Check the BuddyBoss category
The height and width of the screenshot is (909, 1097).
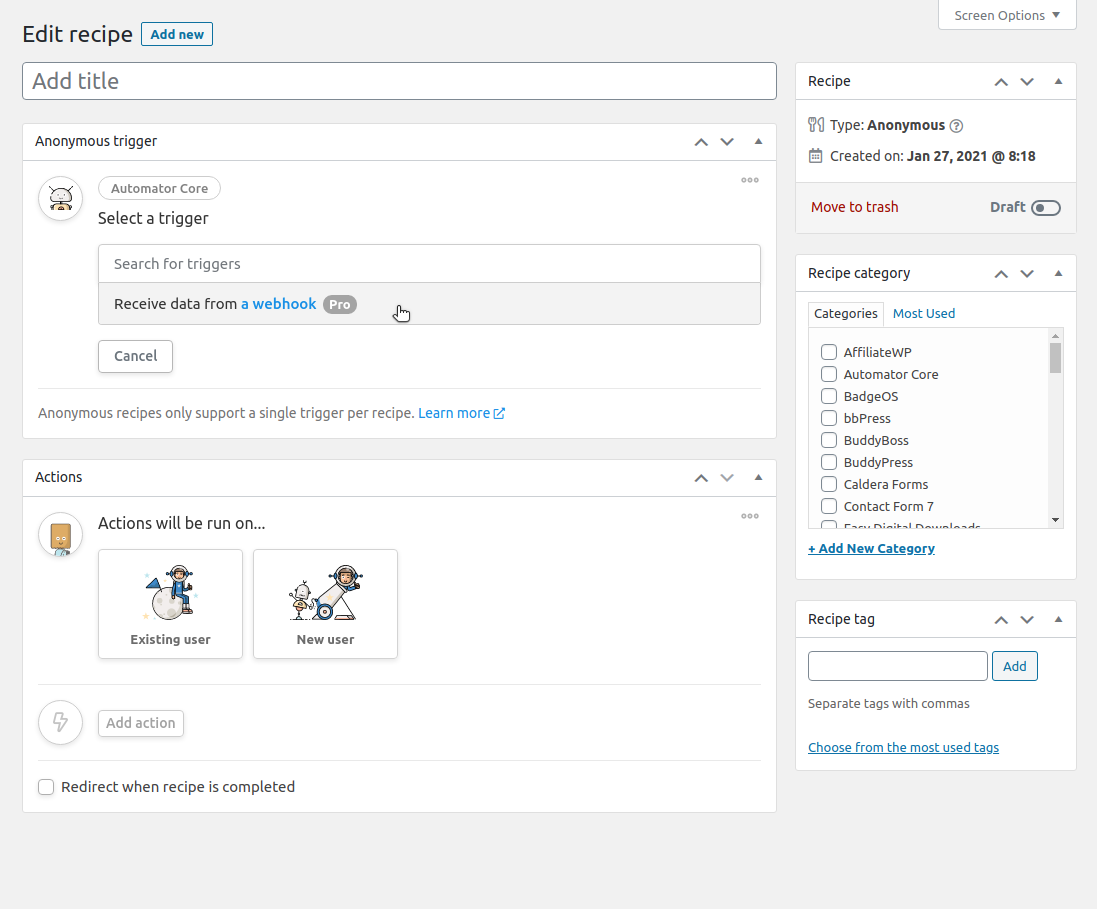pyautogui.click(x=828, y=440)
